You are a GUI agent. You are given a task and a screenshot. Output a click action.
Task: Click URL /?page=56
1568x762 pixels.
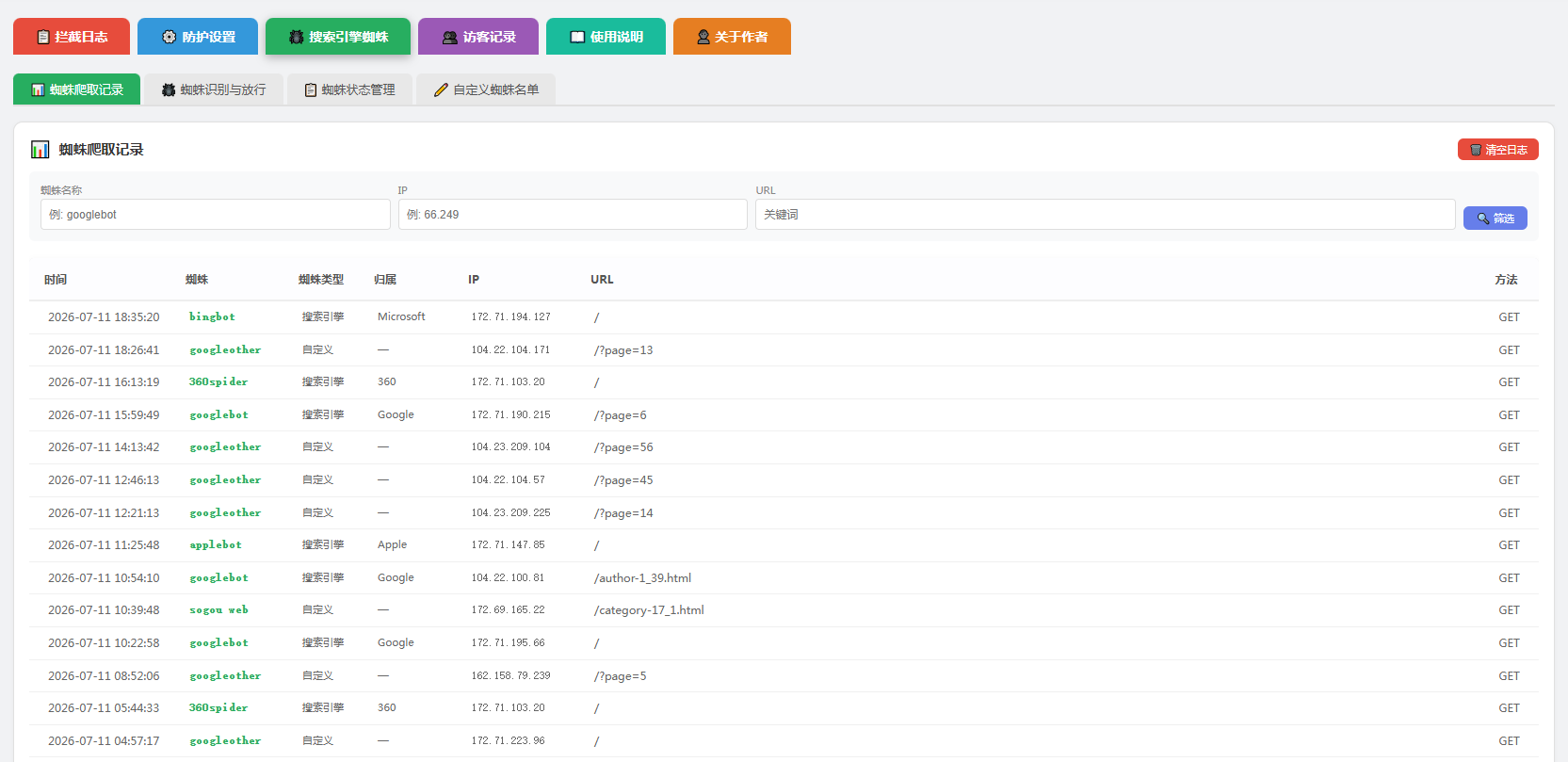(623, 447)
